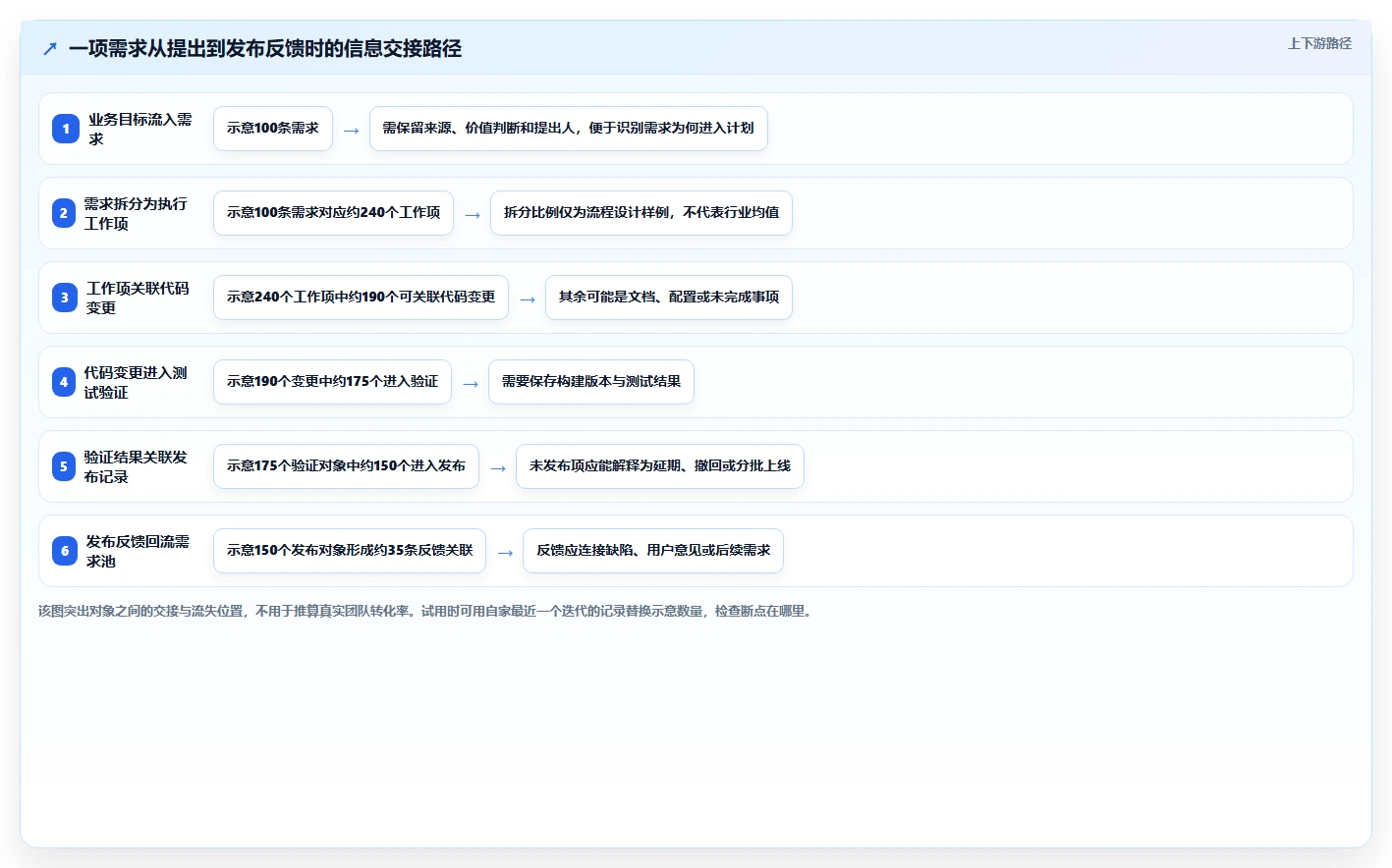Select step number 2 badge
This screenshot has height=868, width=1392.
tap(64, 213)
